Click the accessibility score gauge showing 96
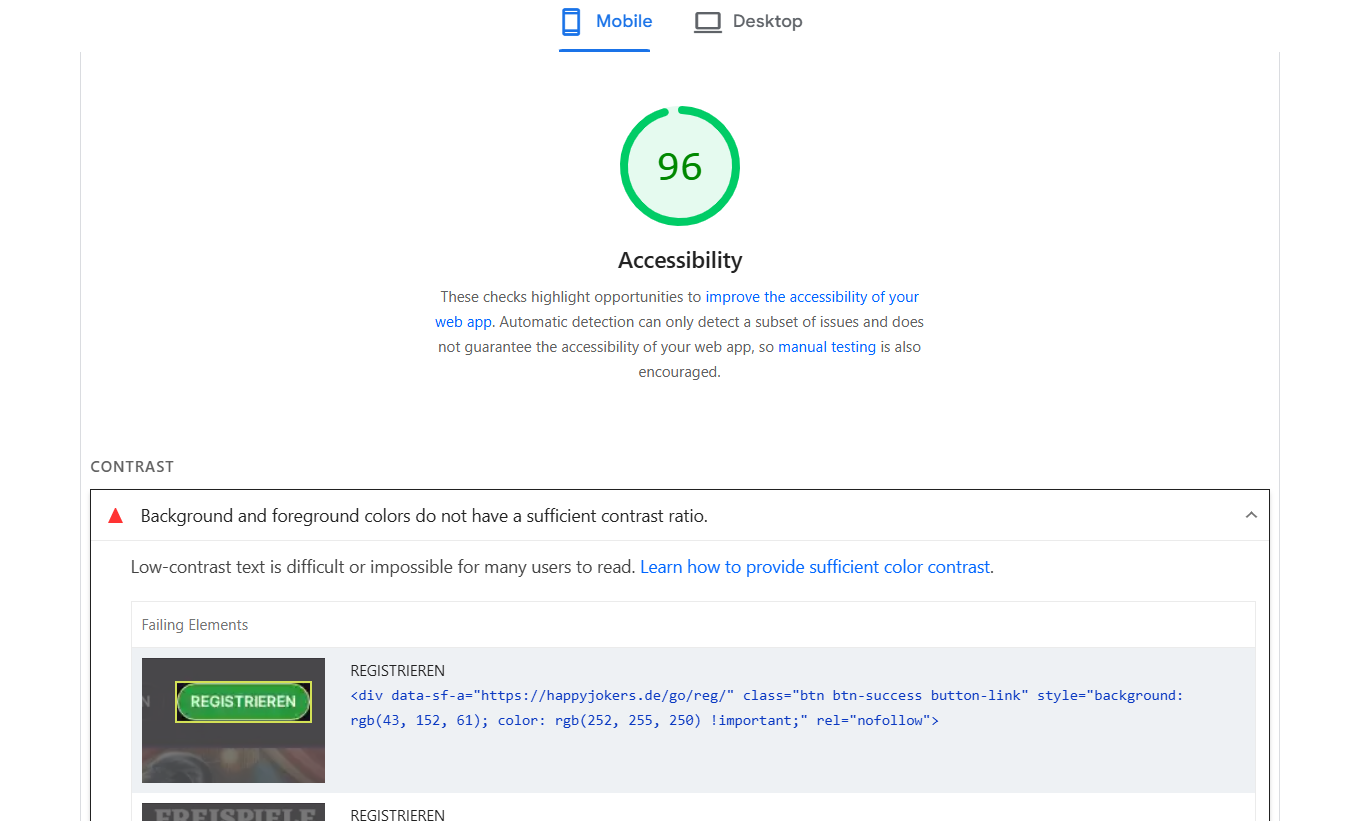This screenshot has height=821, width=1372. 680,166
